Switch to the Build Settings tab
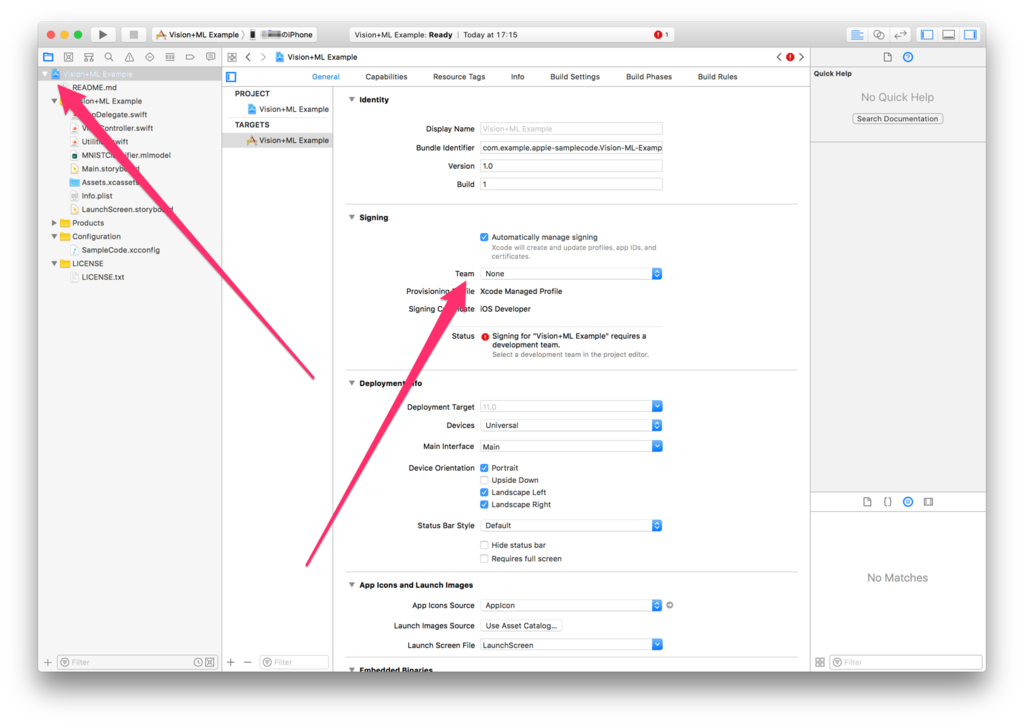Viewport: 1024px width, 726px height. tap(575, 76)
